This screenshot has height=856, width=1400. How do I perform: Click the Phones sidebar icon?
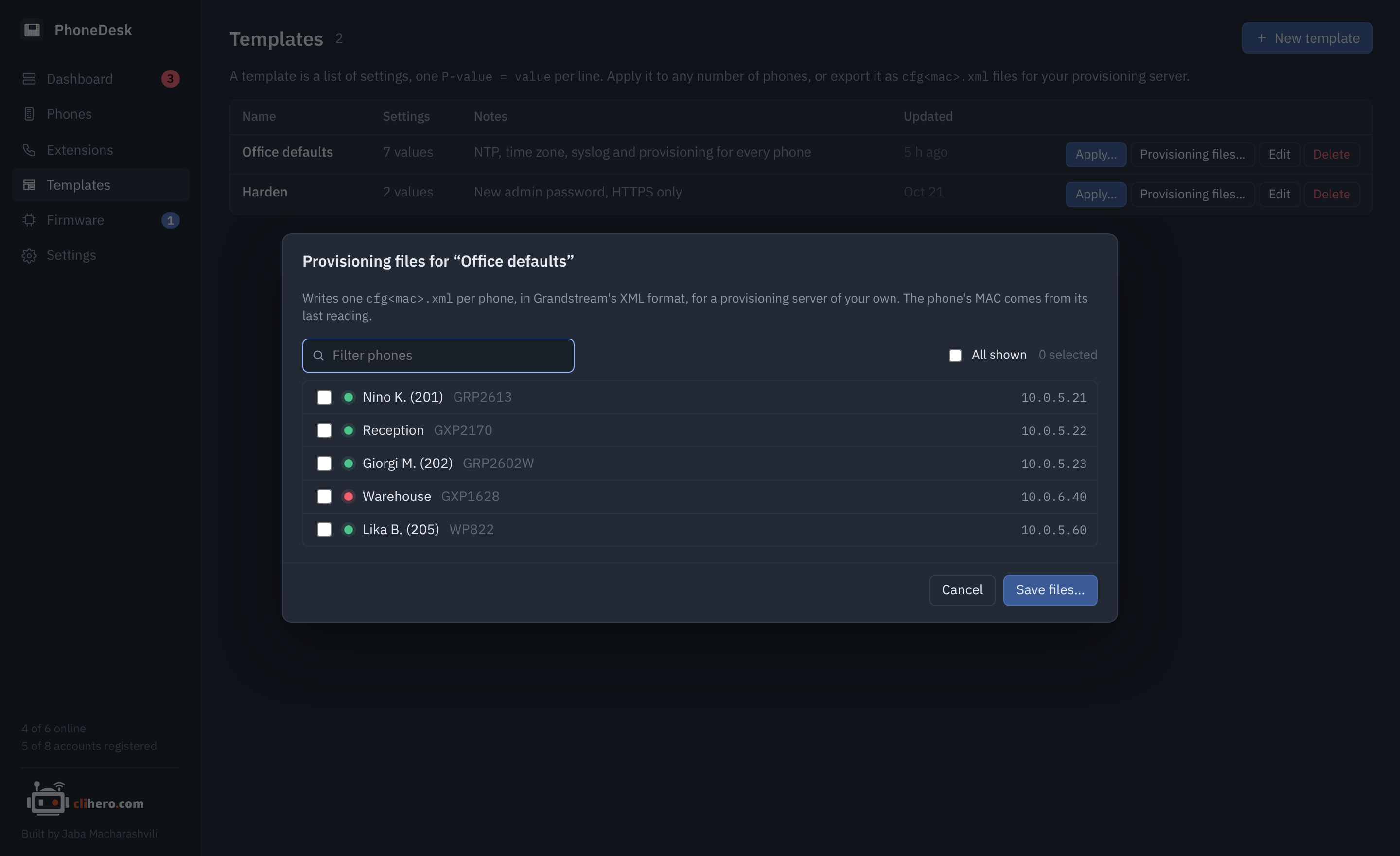pyautogui.click(x=29, y=114)
